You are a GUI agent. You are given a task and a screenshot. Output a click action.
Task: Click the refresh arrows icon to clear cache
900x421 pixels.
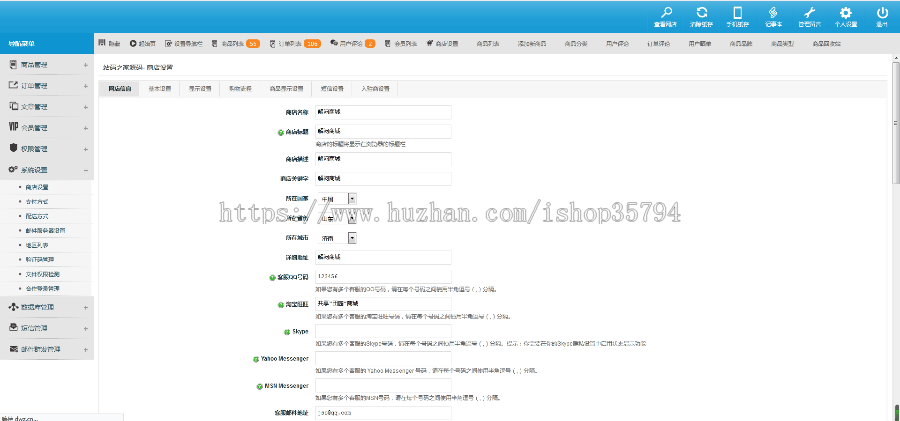point(701,13)
